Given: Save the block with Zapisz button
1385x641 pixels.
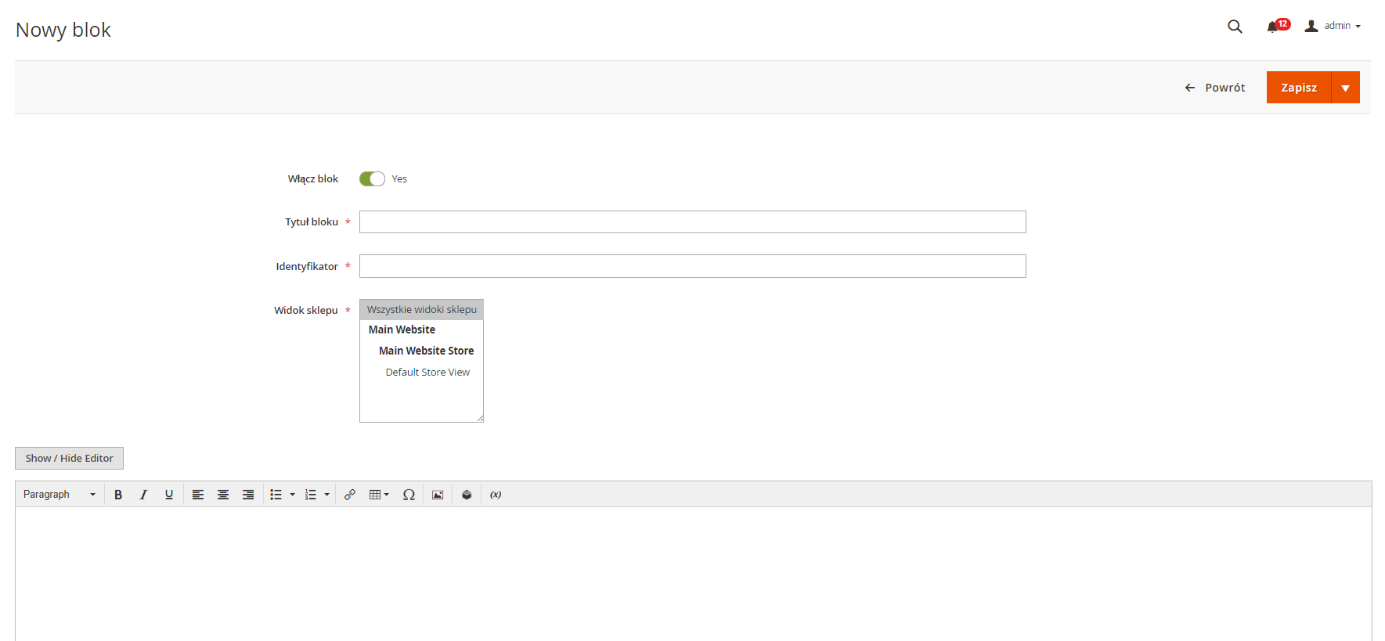Looking at the screenshot, I should coord(1299,87).
